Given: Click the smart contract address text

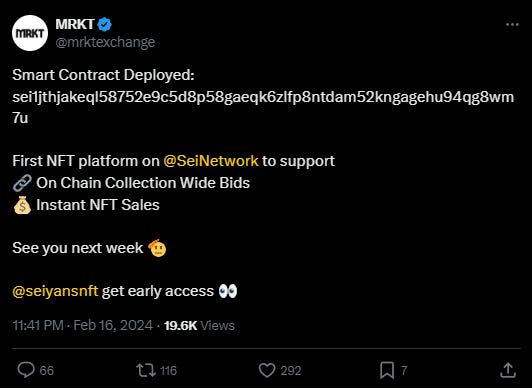Looking at the screenshot, I should tap(263, 108).
